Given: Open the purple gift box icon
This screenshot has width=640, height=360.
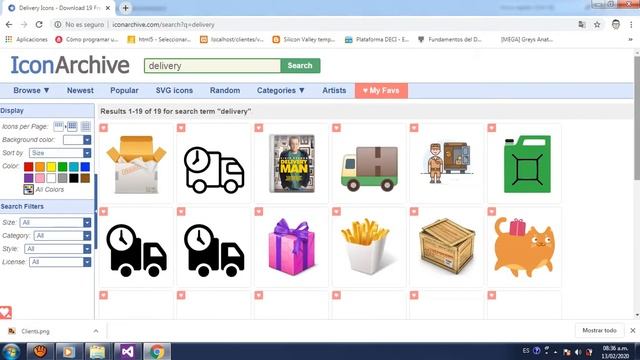Looking at the screenshot, I should [x=291, y=247].
